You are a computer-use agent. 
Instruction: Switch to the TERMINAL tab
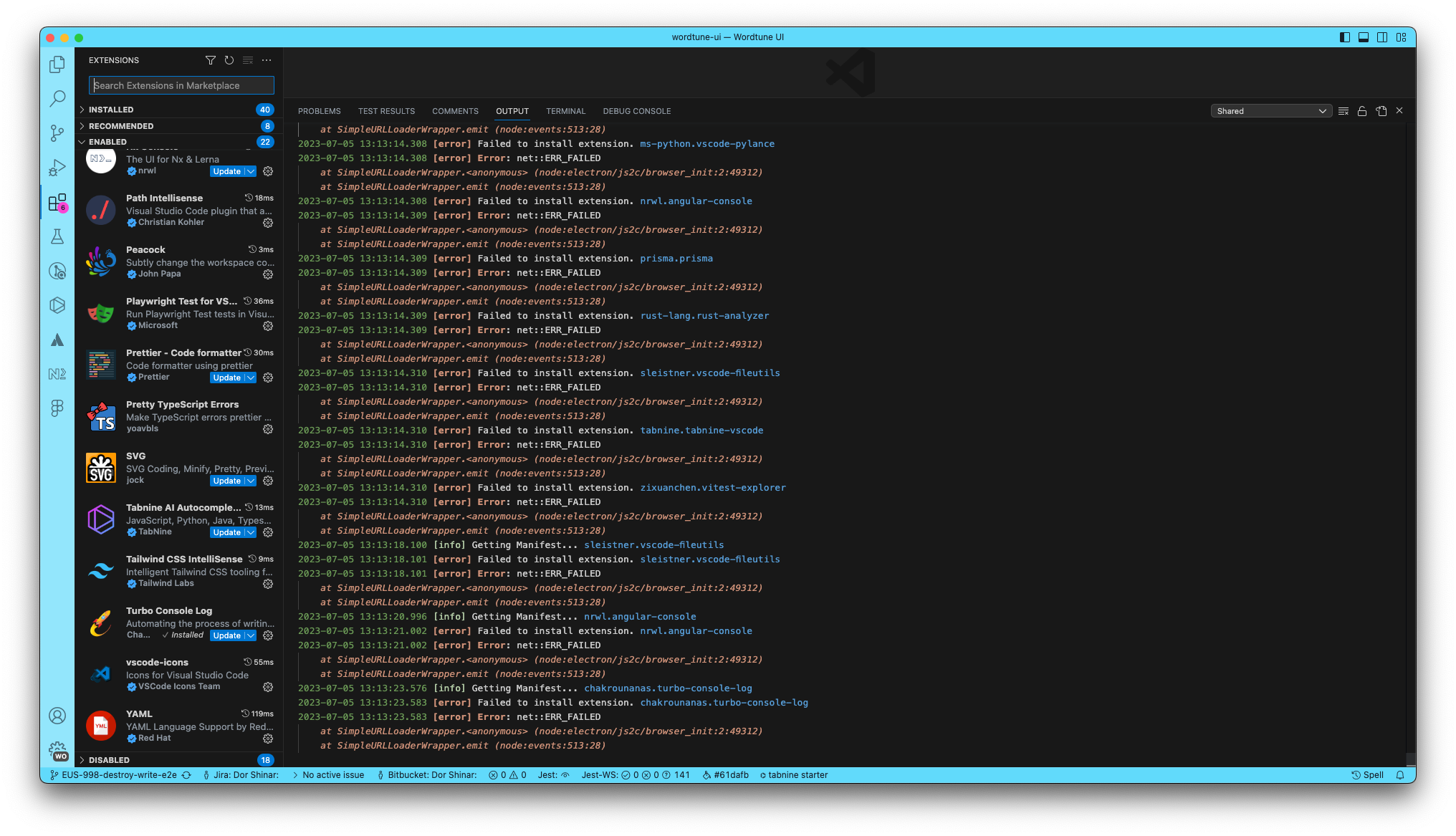(565, 111)
